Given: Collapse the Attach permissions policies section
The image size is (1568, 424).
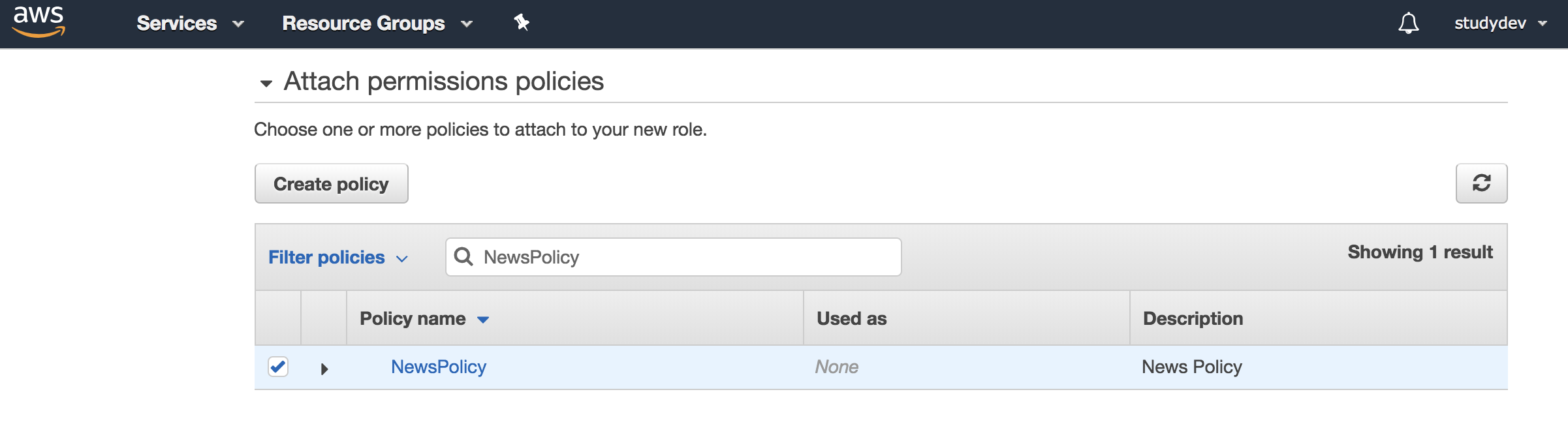Looking at the screenshot, I should [266, 83].
